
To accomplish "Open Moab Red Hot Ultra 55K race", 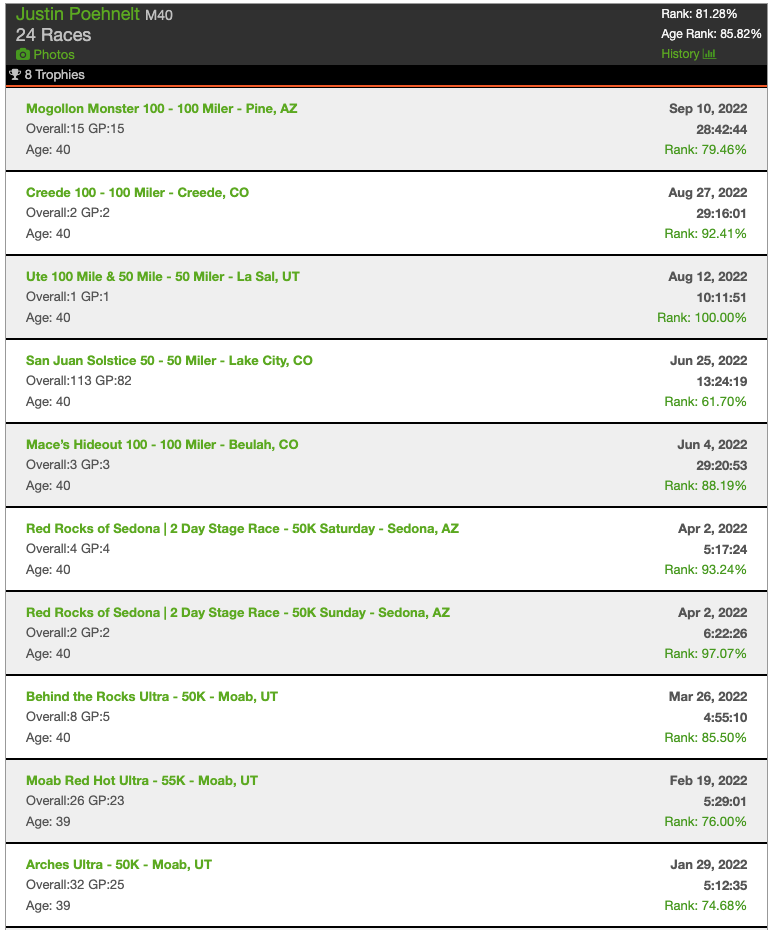I will coord(142,780).
